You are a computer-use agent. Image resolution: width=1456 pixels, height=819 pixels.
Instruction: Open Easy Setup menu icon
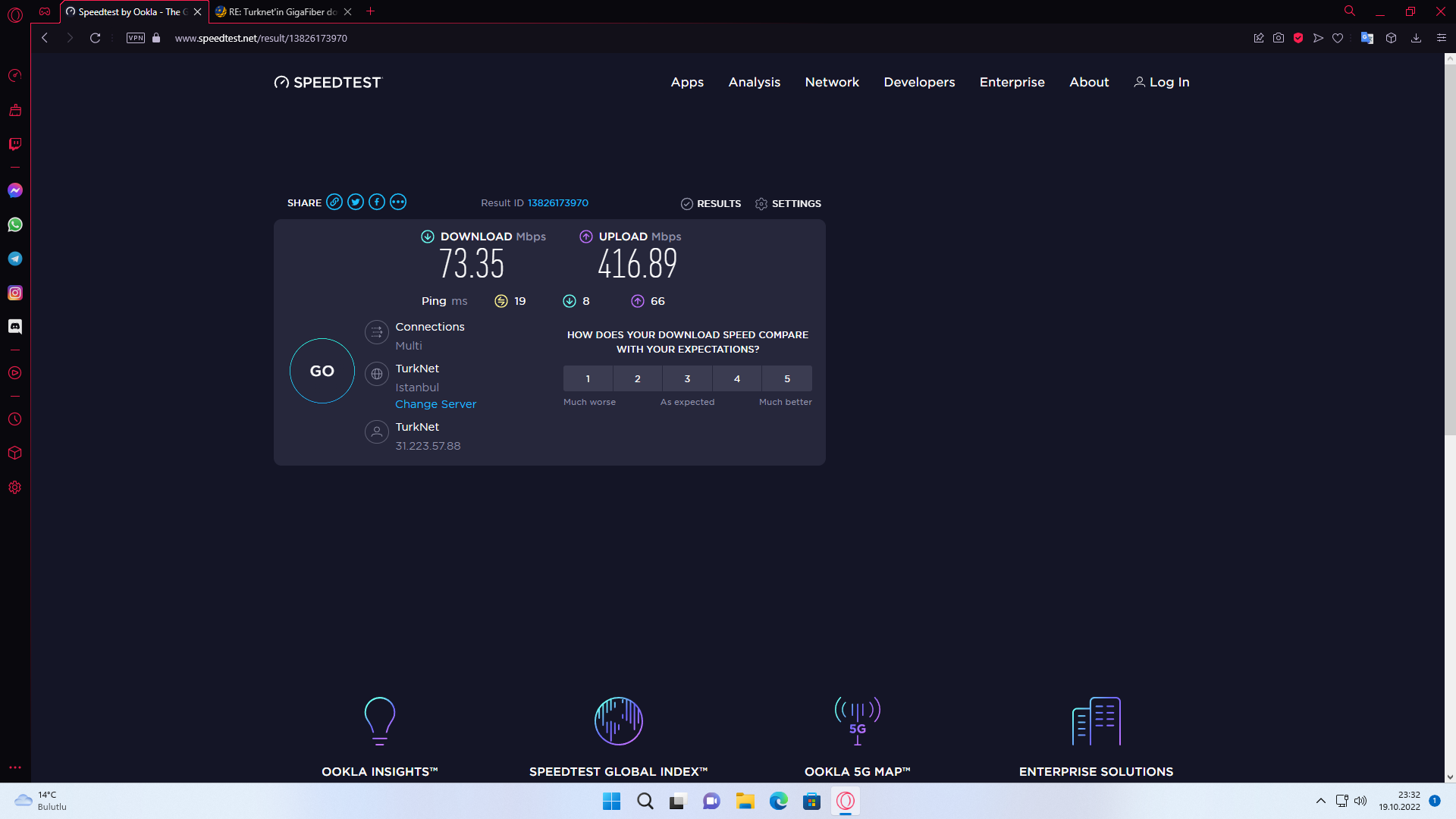click(1442, 38)
